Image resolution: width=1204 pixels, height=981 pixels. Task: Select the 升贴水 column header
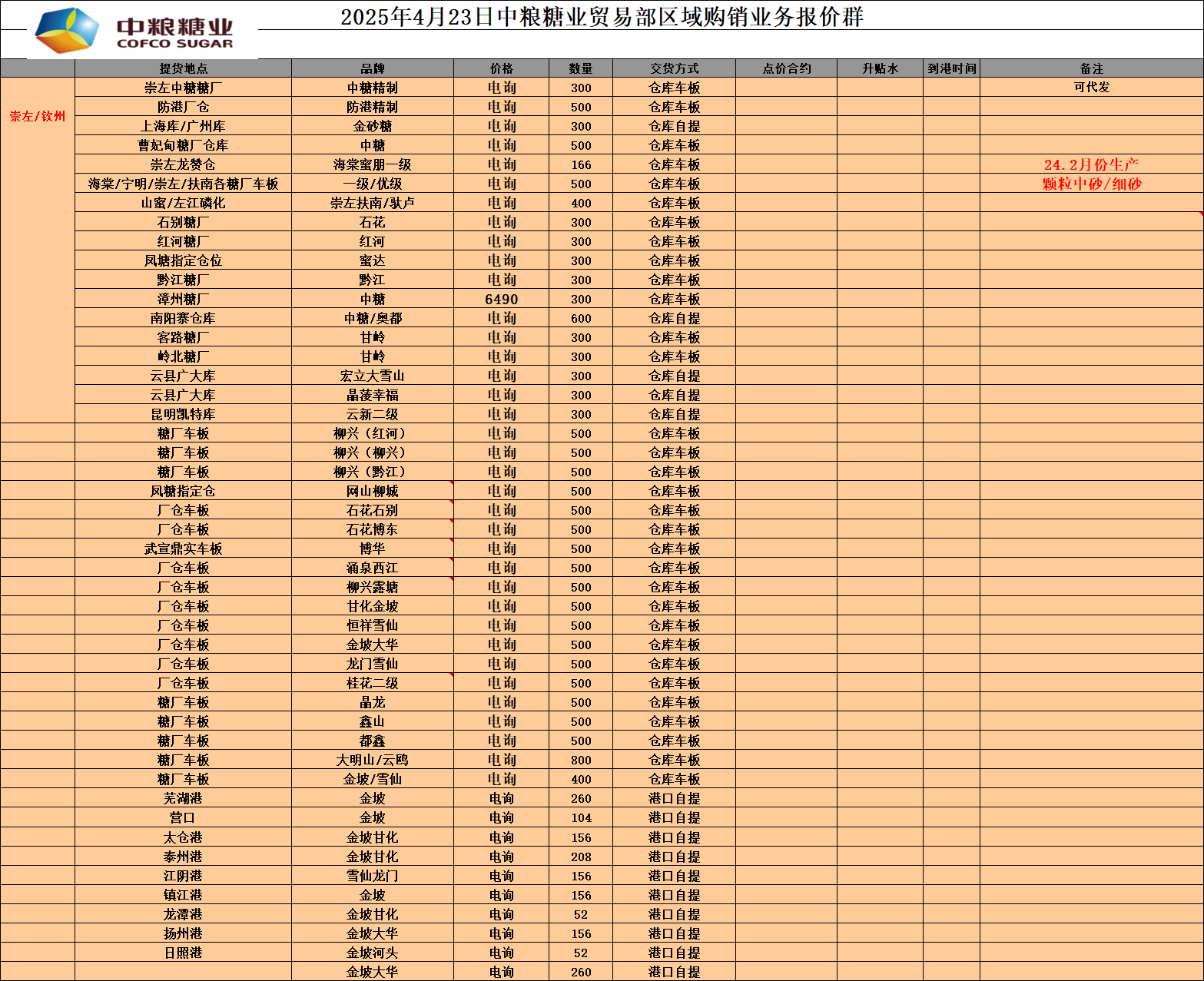point(880,68)
